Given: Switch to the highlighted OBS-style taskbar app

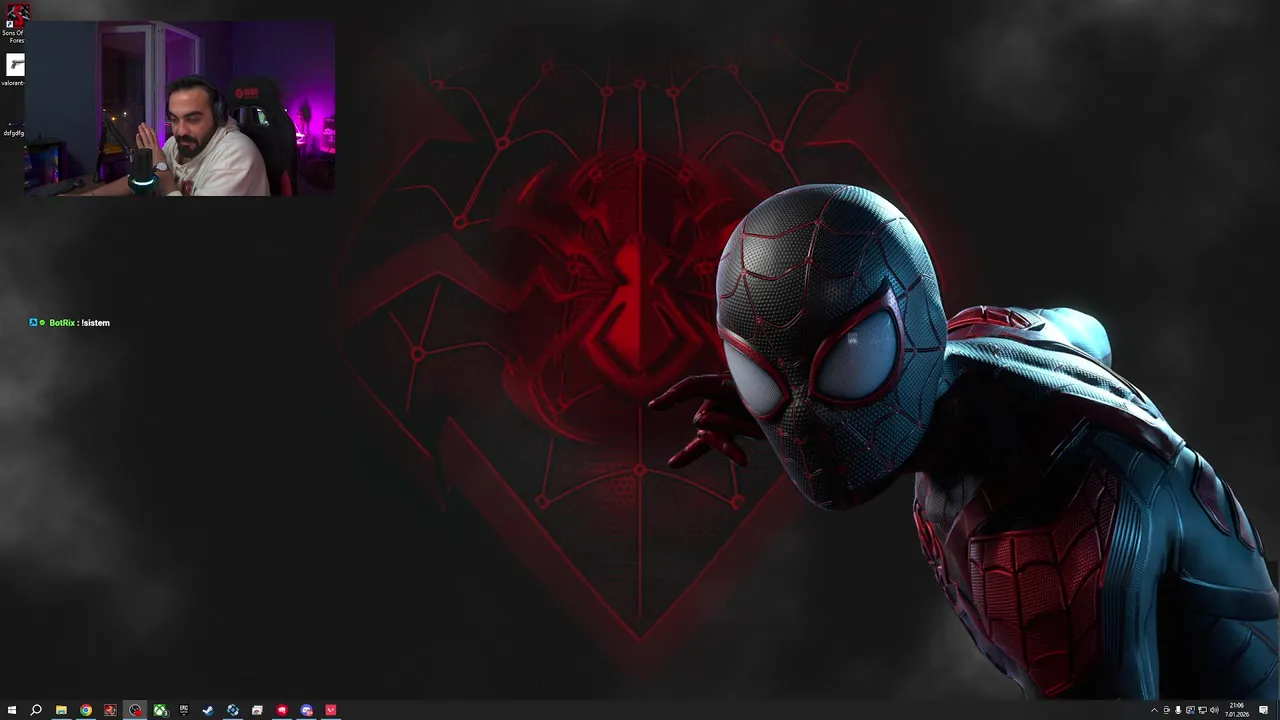Looking at the screenshot, I should coord(135,710).
